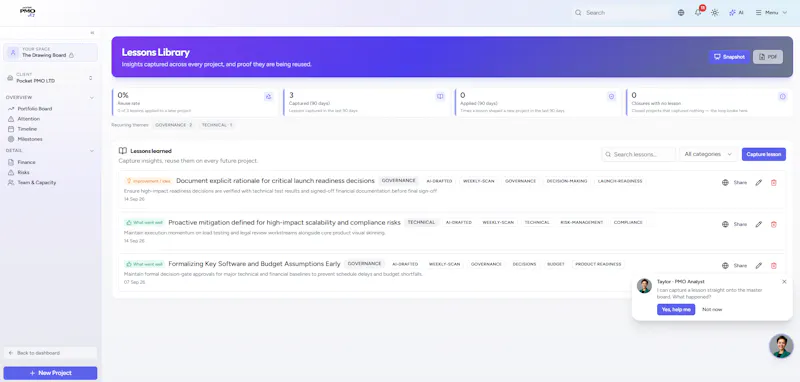Click the PRODUCT READINESS tag
The height and width of the screenshot is (382, 800).
tap(598, 264)
